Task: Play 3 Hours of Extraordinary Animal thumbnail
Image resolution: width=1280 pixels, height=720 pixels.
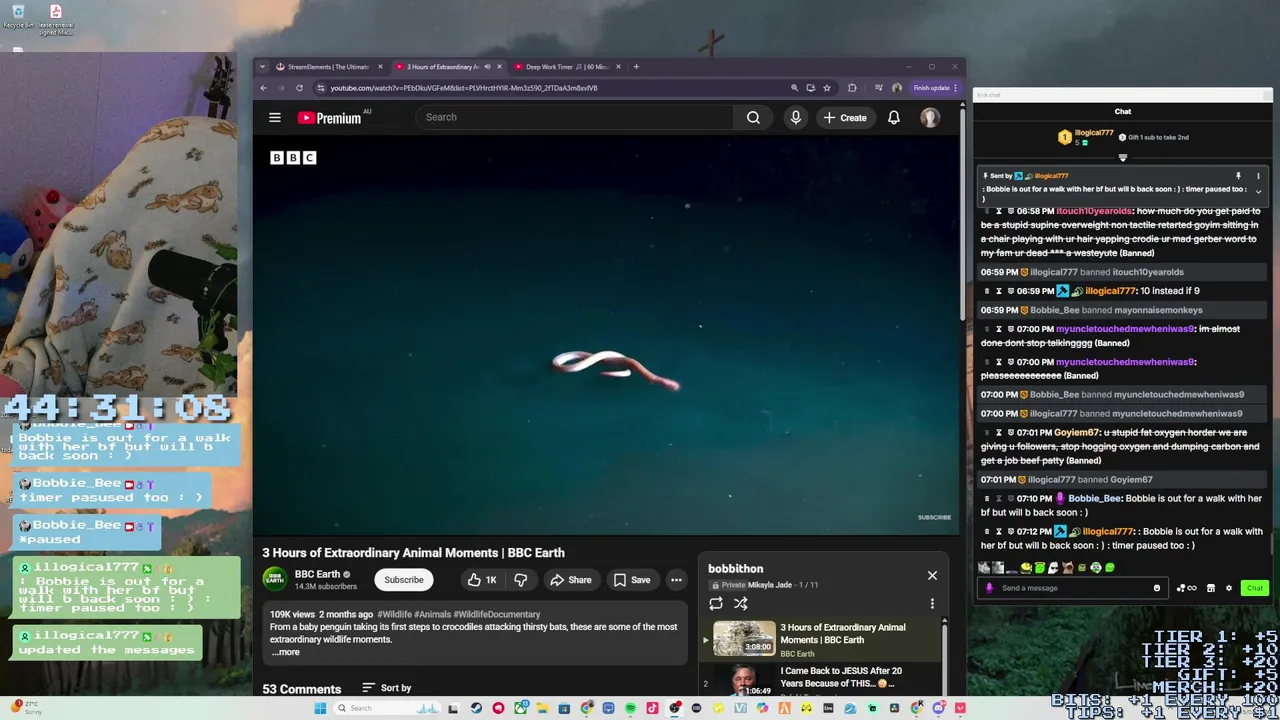Action: coord(744,639)
